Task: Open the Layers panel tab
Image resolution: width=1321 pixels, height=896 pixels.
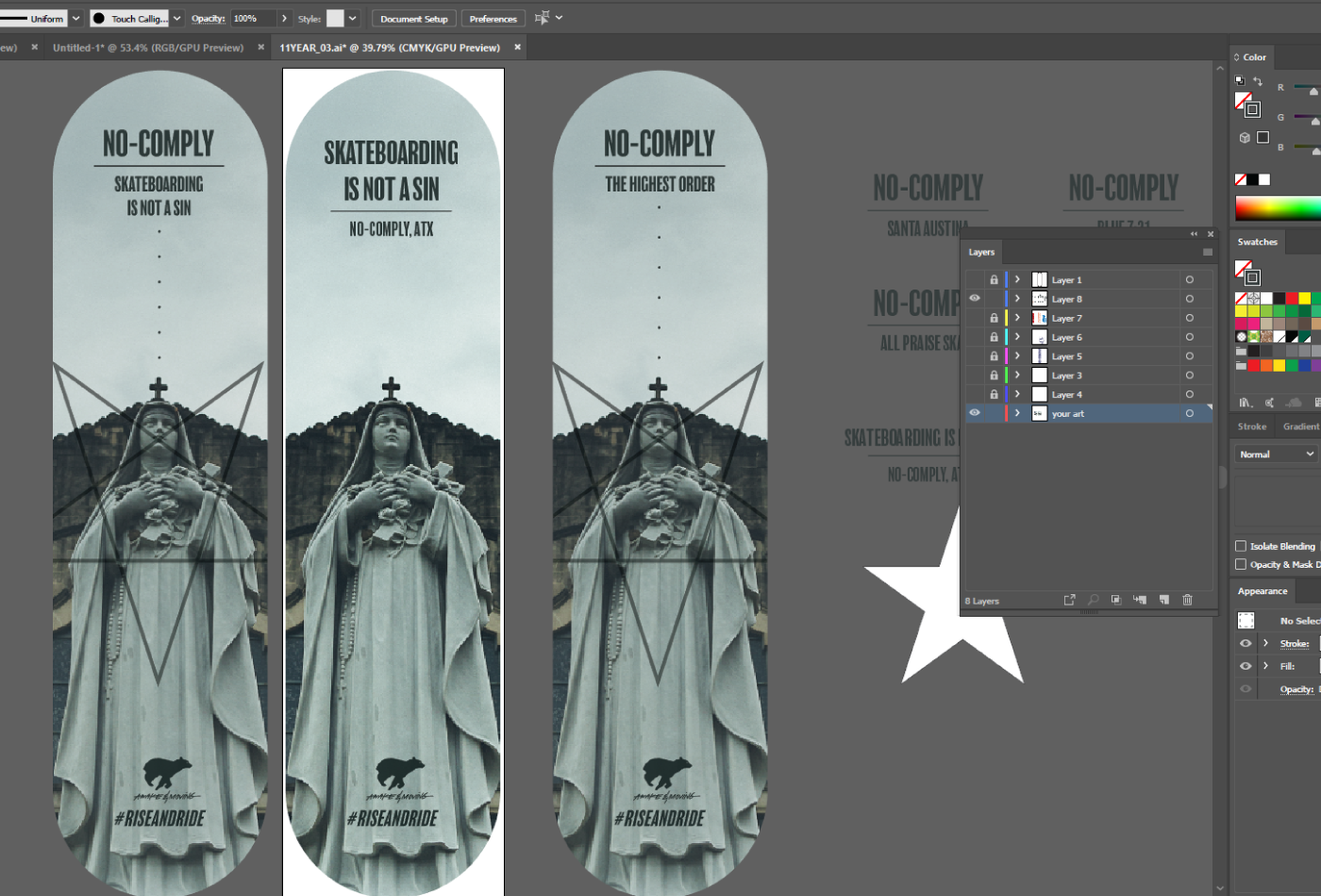Action: [x=981, y=252]
